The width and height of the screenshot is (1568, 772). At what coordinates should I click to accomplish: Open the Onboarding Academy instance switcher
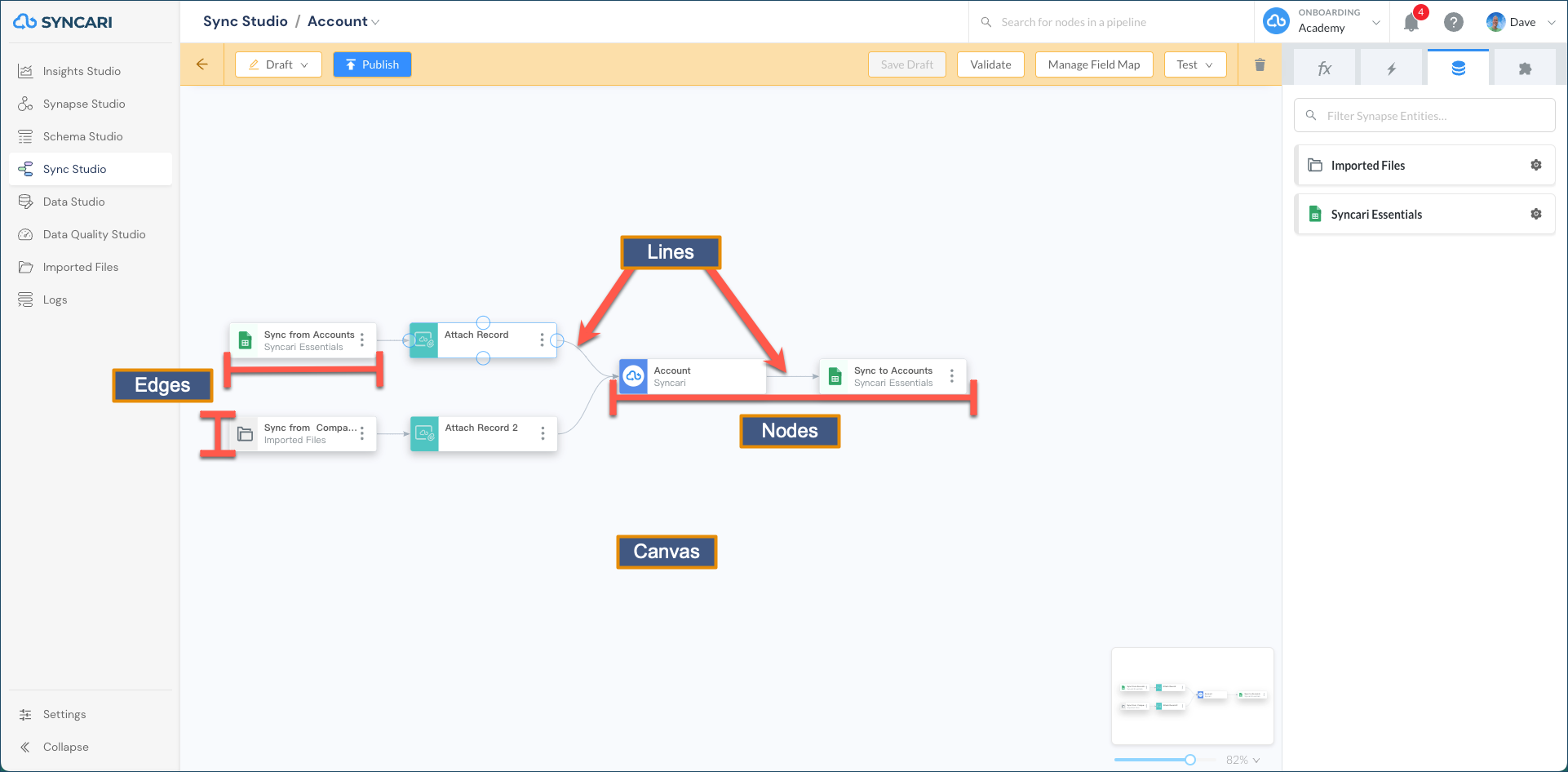click(x=1322, y=21)
